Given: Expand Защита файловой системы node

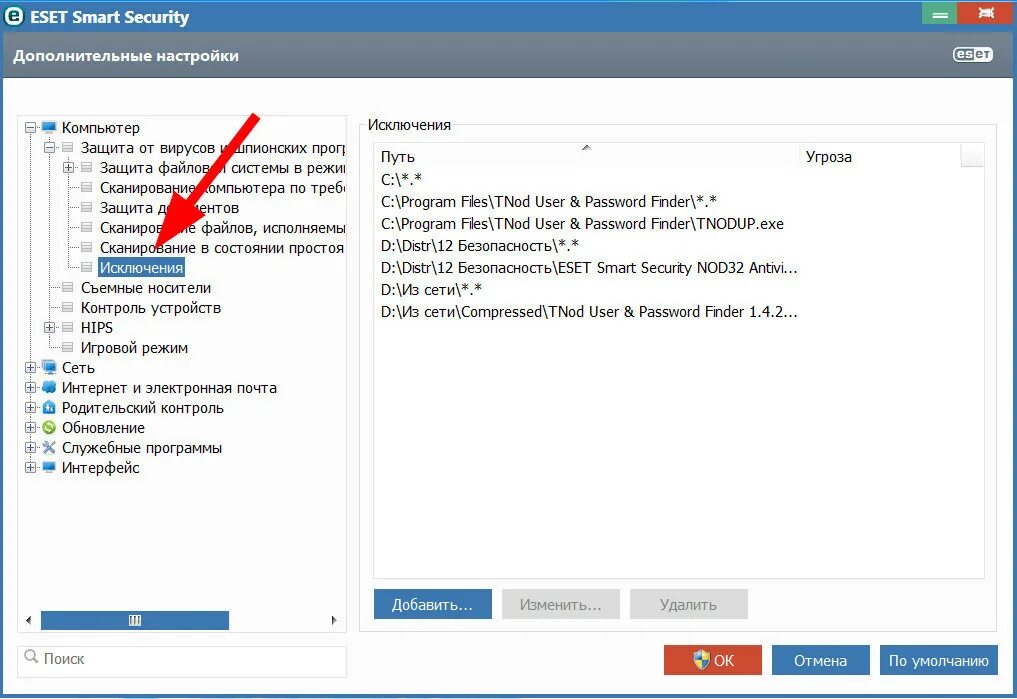Looking at the screenshot, I should 68,167.
